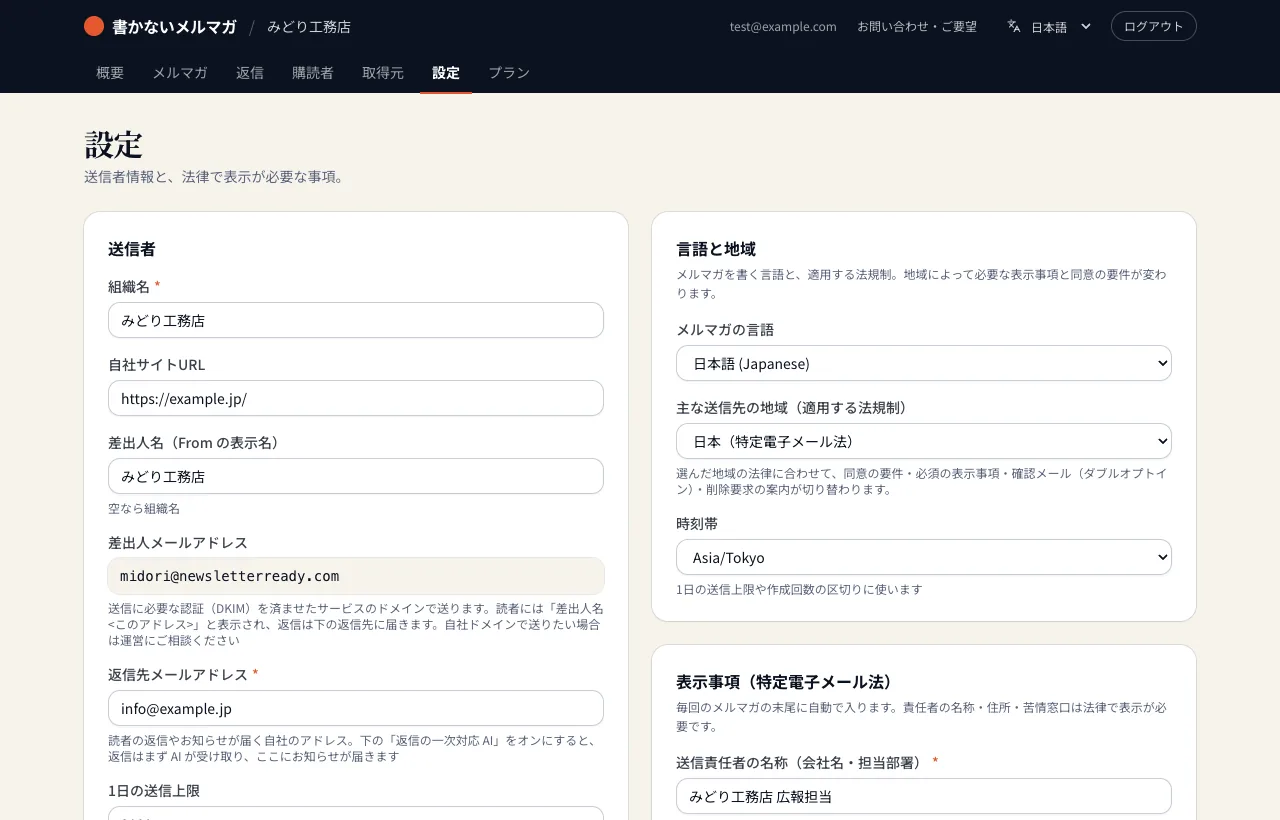
Task: Click the 書かないメルマガ brand name
Action: pyautogui.click(x=174, y=27)
